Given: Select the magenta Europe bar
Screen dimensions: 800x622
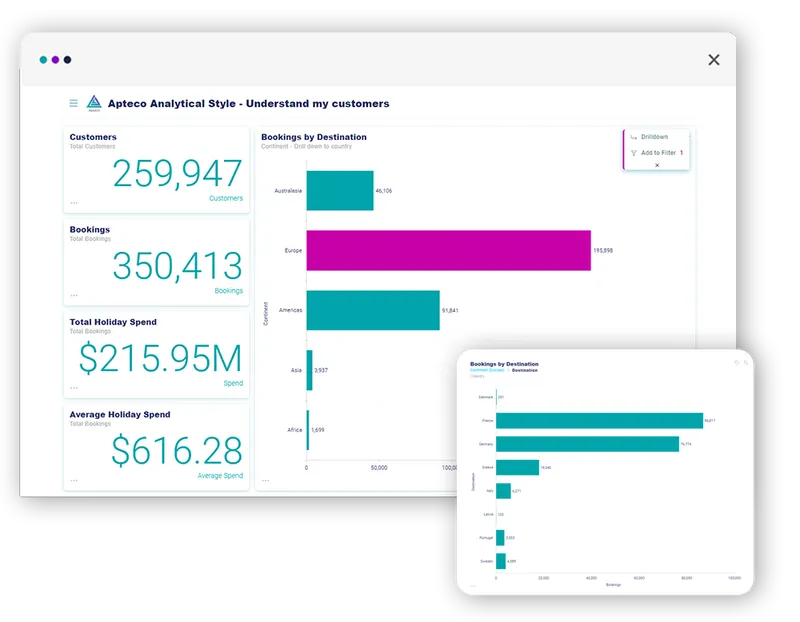Looking at the screenshot, I should [448, 250].
